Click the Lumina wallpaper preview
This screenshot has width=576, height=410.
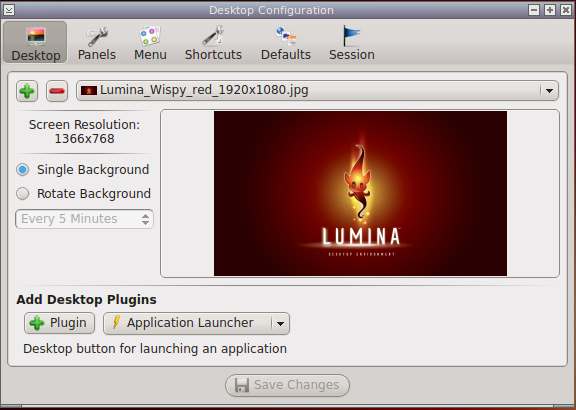(x=360, y=193)
